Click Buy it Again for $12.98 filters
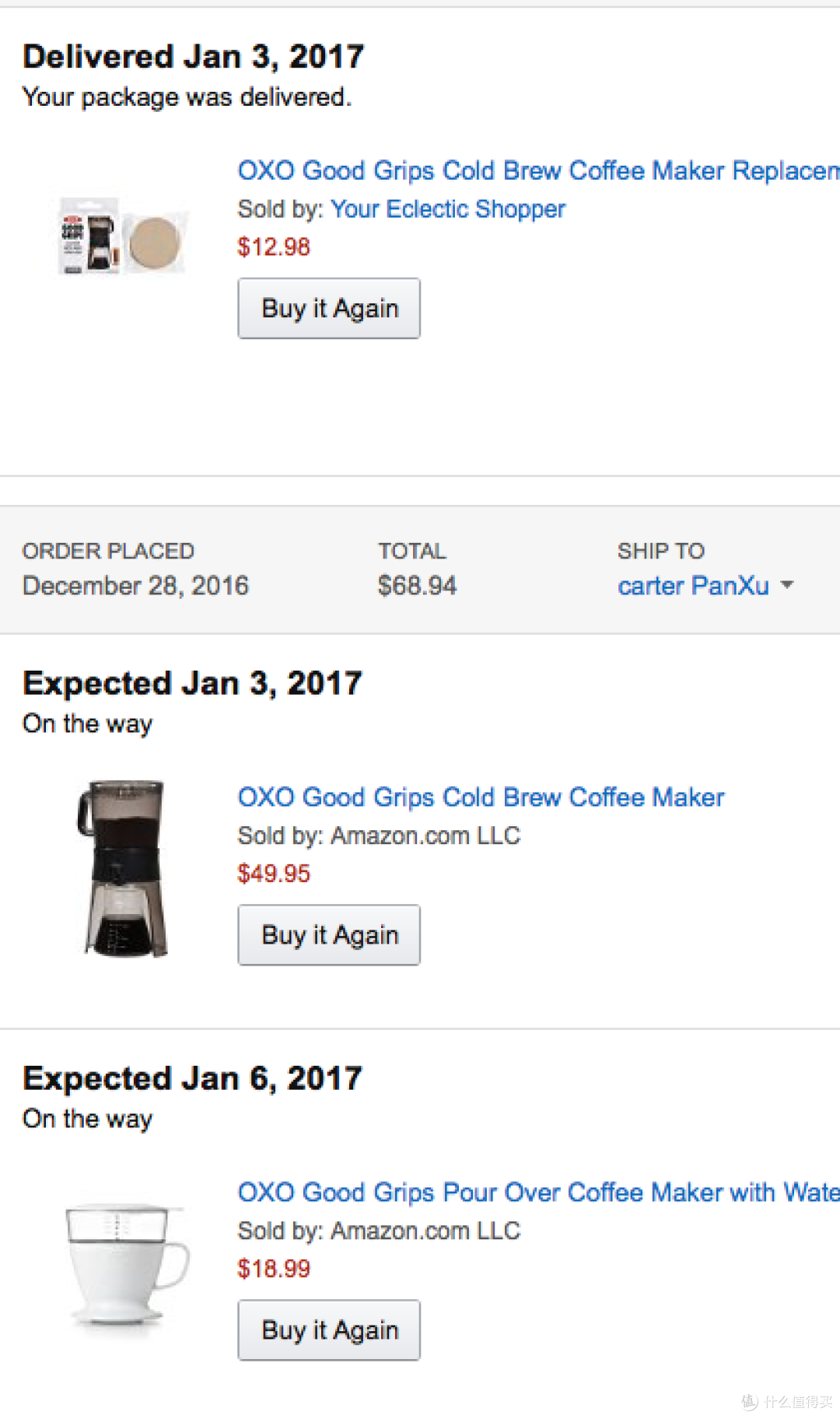Screen dimensions: 840x1419 coord(329,308)
